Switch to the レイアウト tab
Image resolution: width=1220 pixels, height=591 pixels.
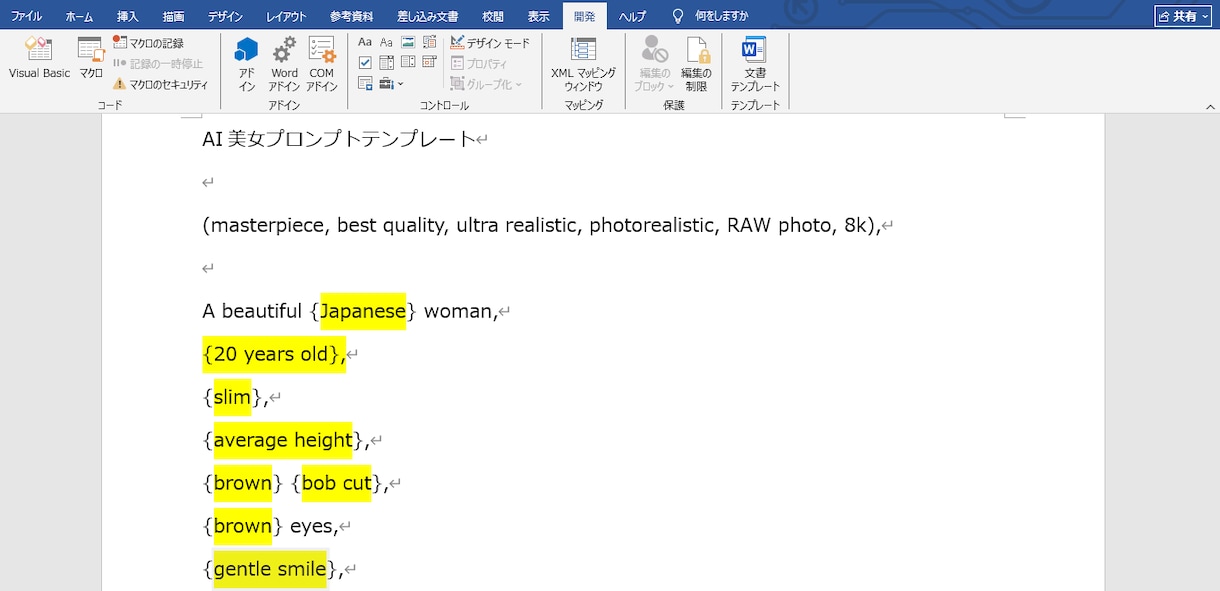pyautogui.click(x=287, y=16)
